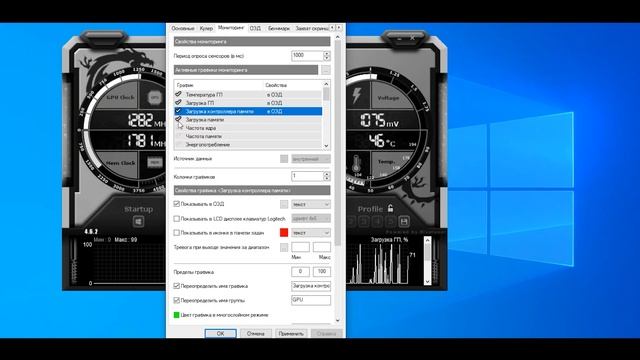The height and width of the screenshot is (360, 640).
Task: Click the Отмена button
Action: 256,333
